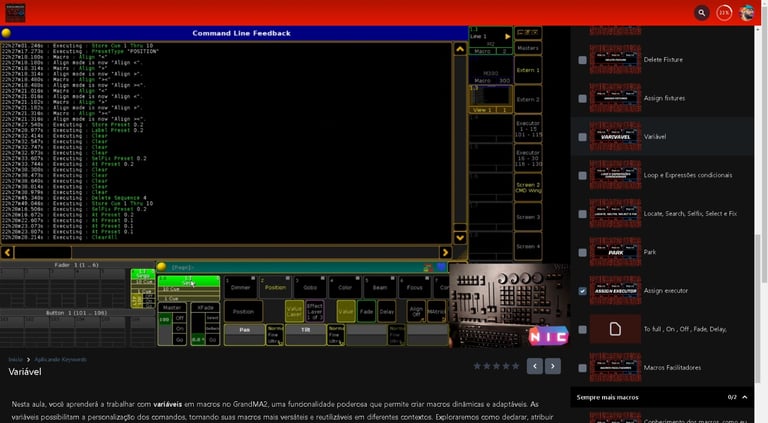
Task: Open the Delete Fixture lesson thumbnail
Action: tap(615, 60)
